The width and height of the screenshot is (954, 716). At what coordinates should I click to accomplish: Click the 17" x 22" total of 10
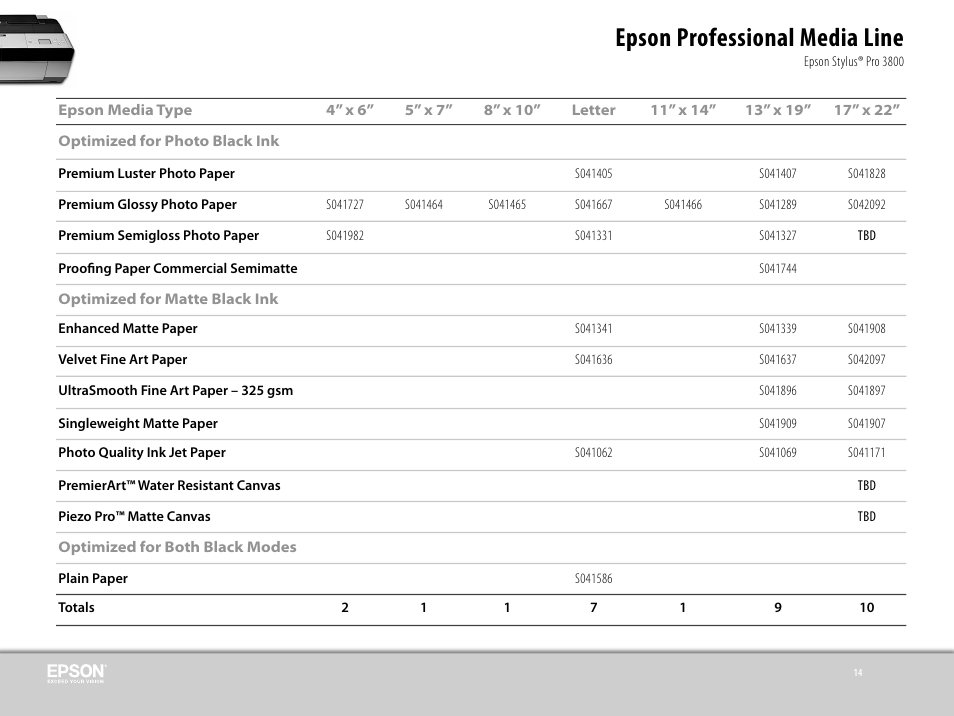click(866, 607)
